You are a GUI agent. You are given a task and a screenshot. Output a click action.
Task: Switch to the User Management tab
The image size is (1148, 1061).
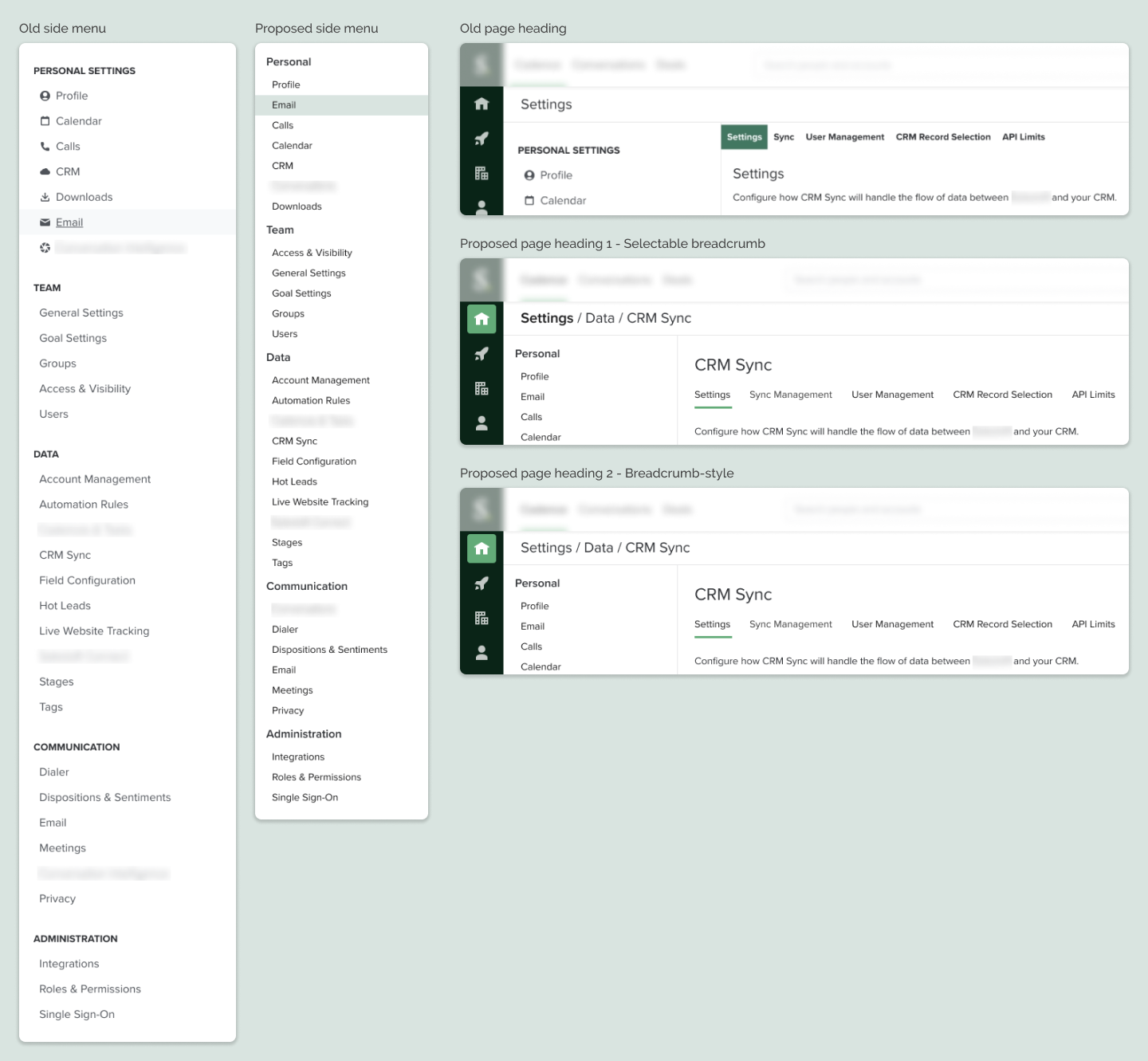[x=844, y=136]
